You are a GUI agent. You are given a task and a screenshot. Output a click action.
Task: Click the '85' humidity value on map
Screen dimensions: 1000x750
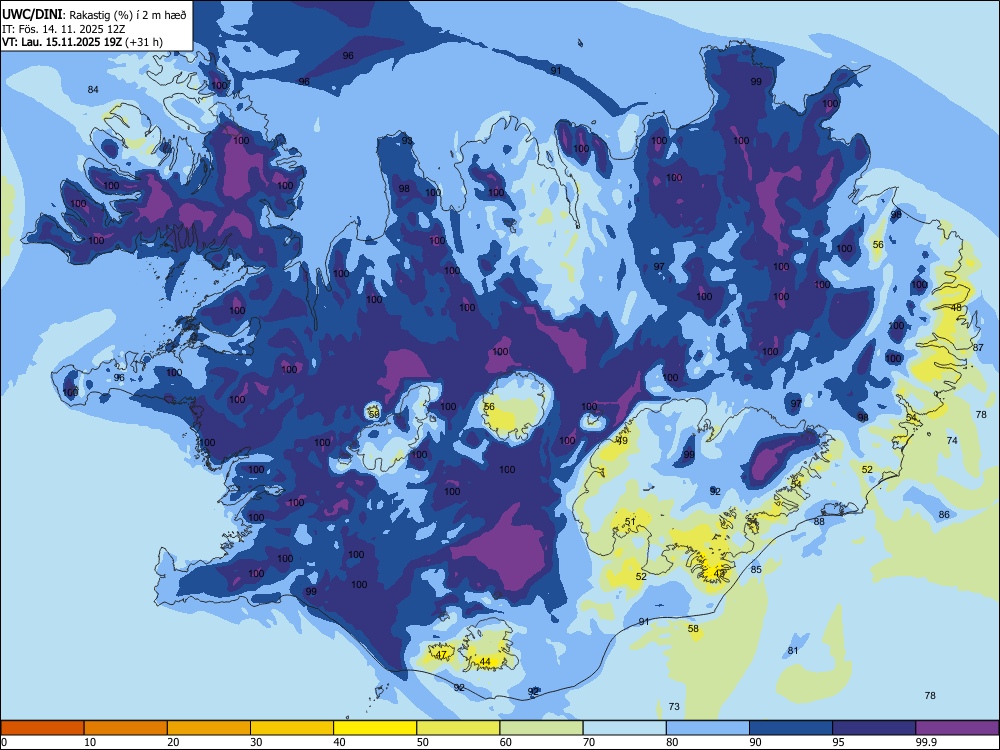756,569
